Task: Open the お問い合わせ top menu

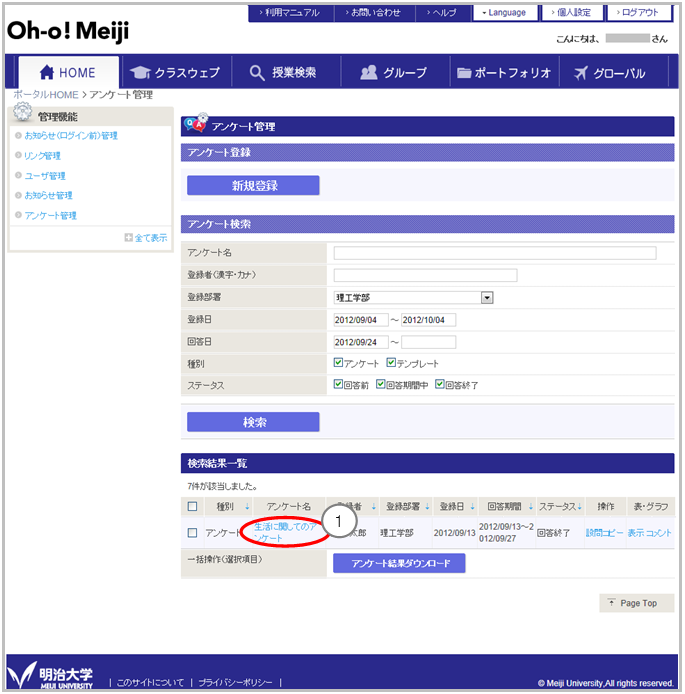Action: pos(374,12)
